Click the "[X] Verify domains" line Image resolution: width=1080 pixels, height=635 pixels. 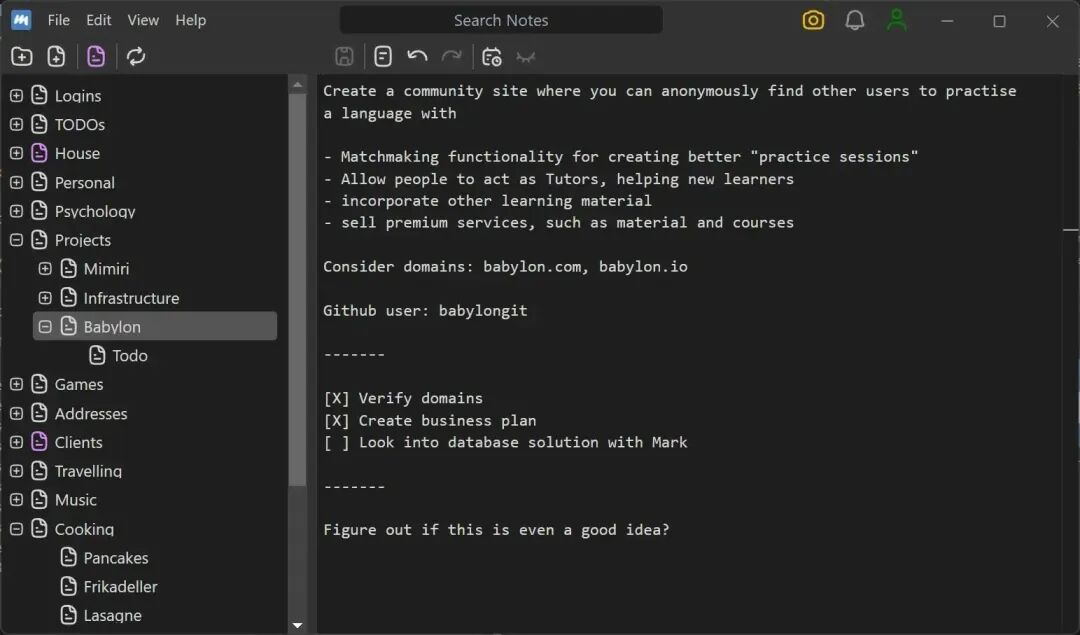(x=403, y=398)
